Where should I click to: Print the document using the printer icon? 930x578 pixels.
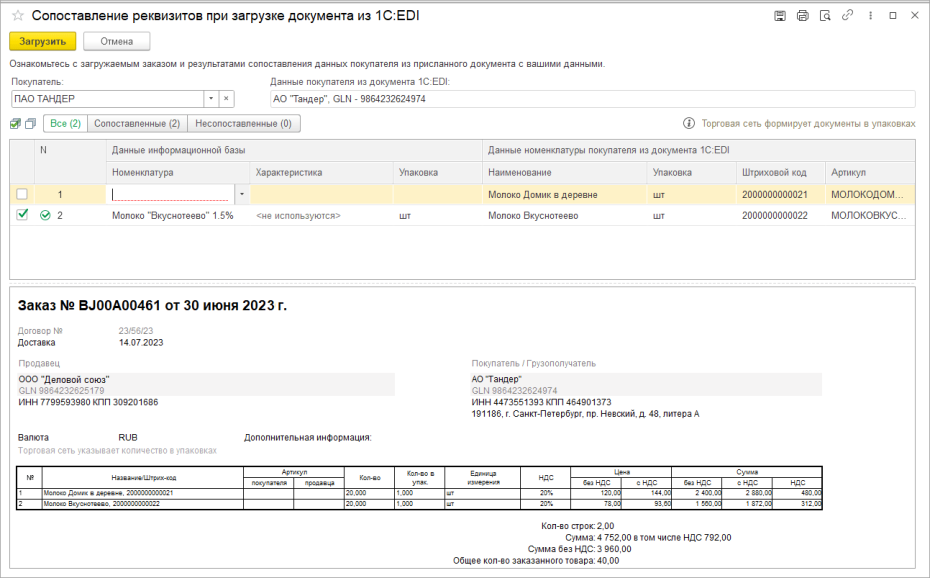click(x=802, y=16)
